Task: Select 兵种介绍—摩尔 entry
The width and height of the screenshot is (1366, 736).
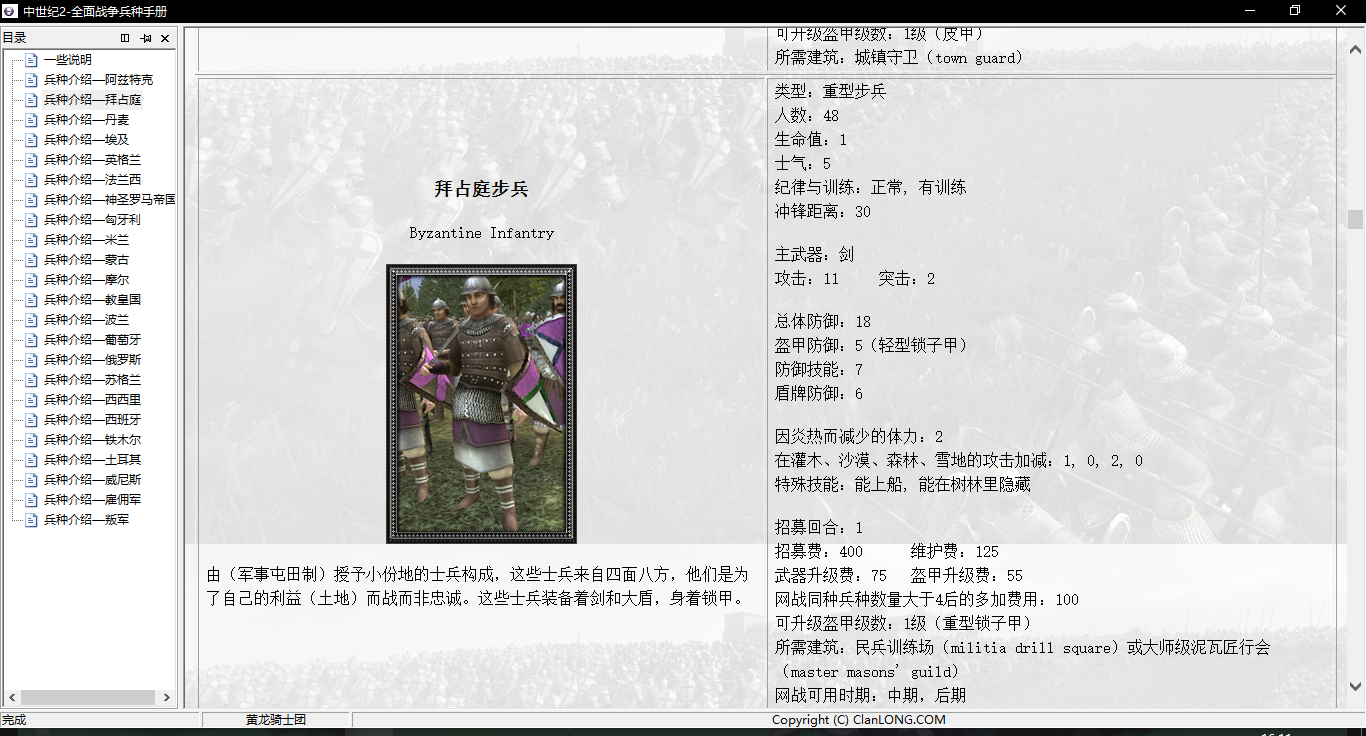Action: point(86,280)
